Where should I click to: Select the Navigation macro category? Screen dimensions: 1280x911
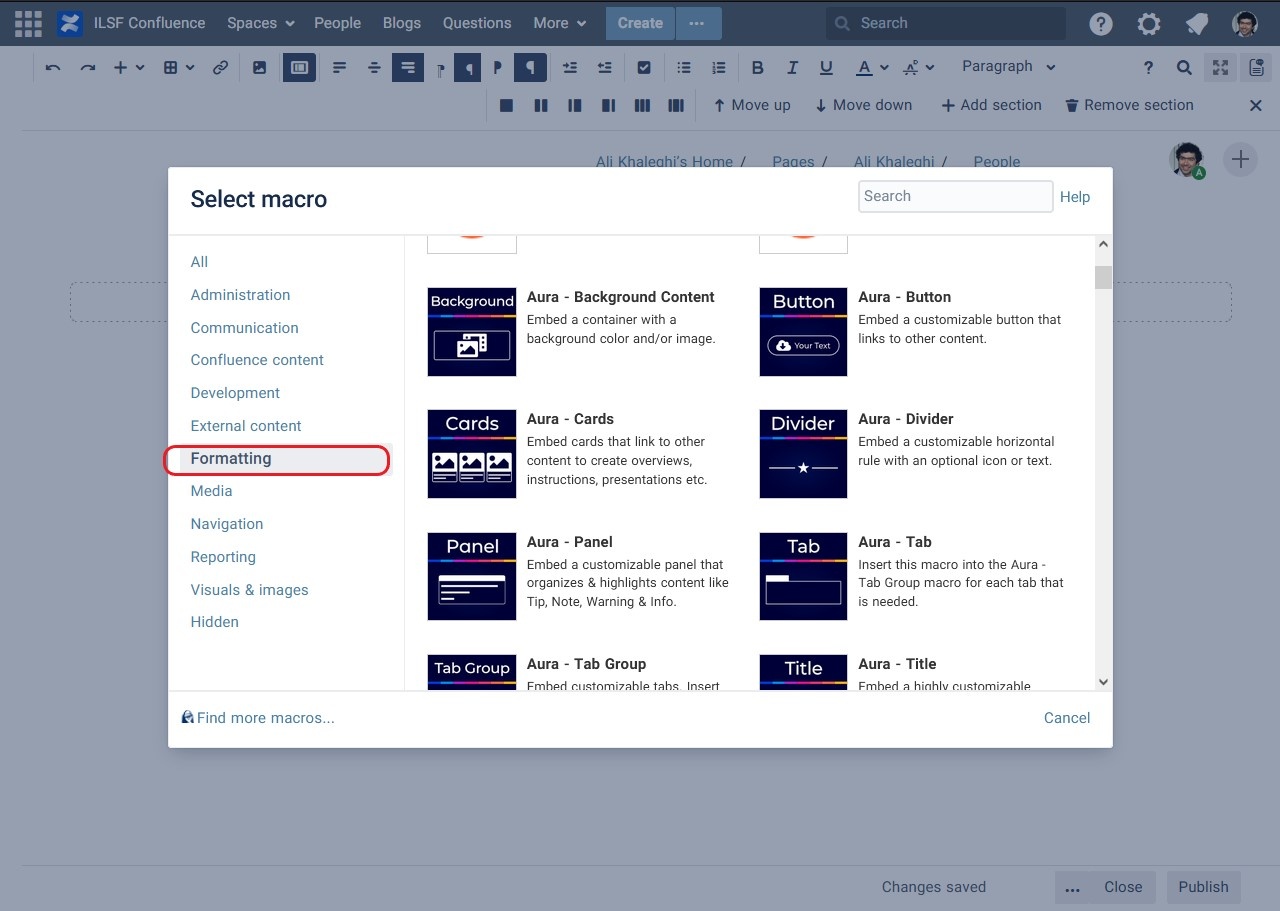click(x=227, y=524)
